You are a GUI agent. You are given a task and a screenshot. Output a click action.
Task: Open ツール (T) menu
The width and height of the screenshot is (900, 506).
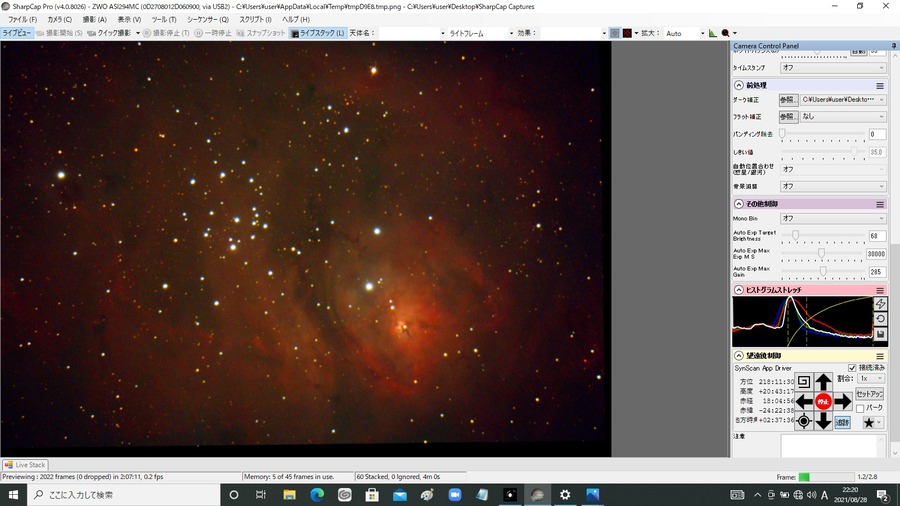164,20
